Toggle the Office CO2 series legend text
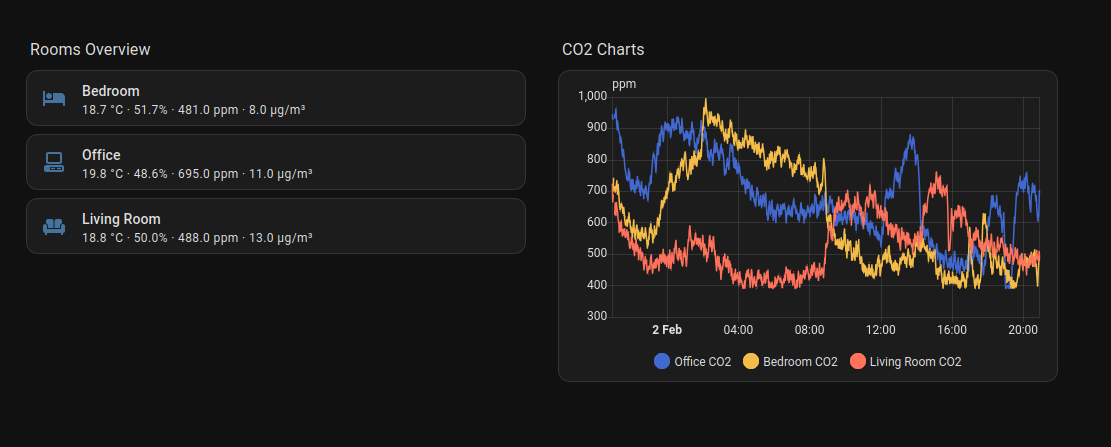The image size is (1111, 447). click(703, 361)
